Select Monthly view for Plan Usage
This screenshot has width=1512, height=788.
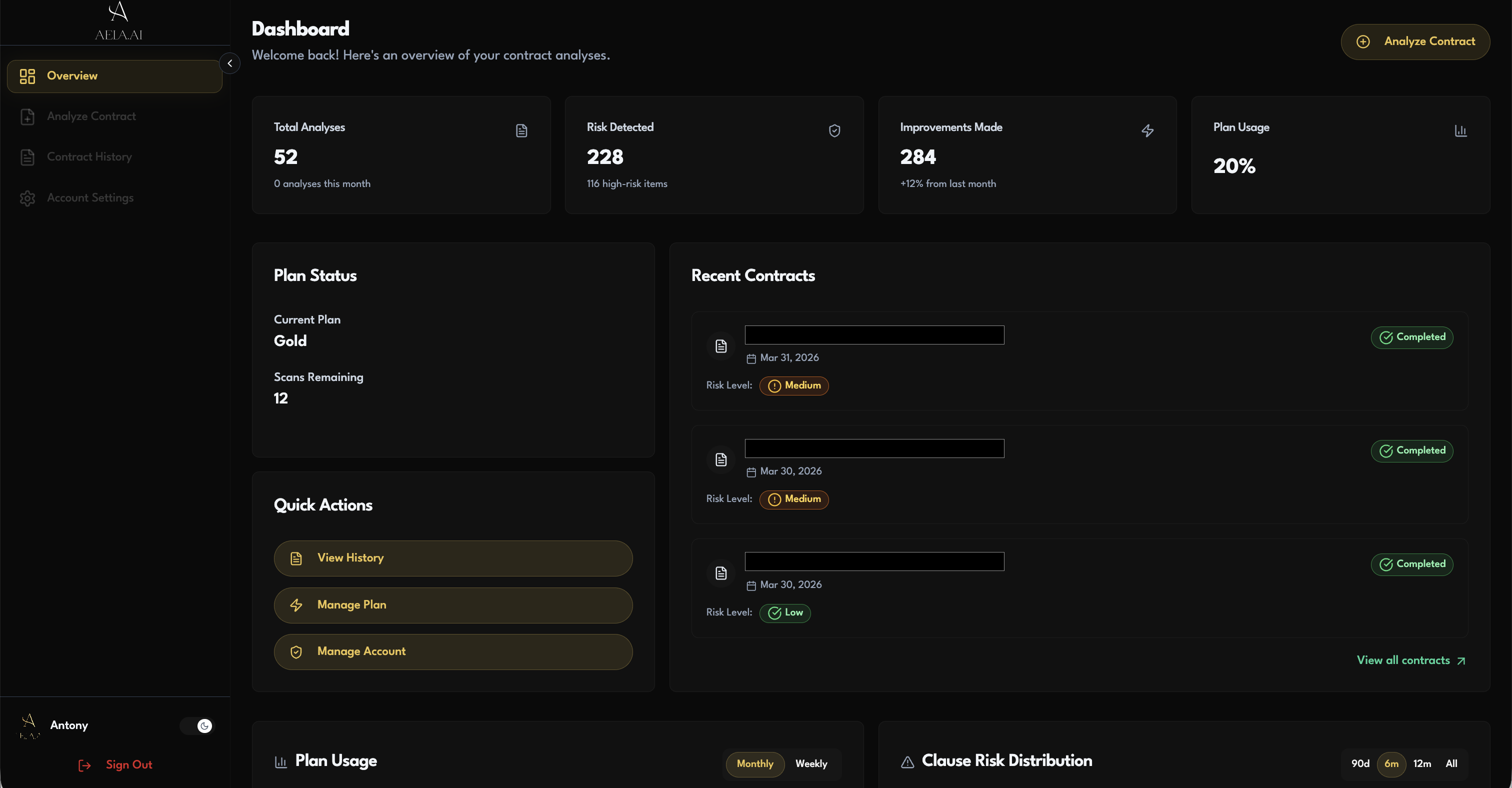tap(755, 763)
